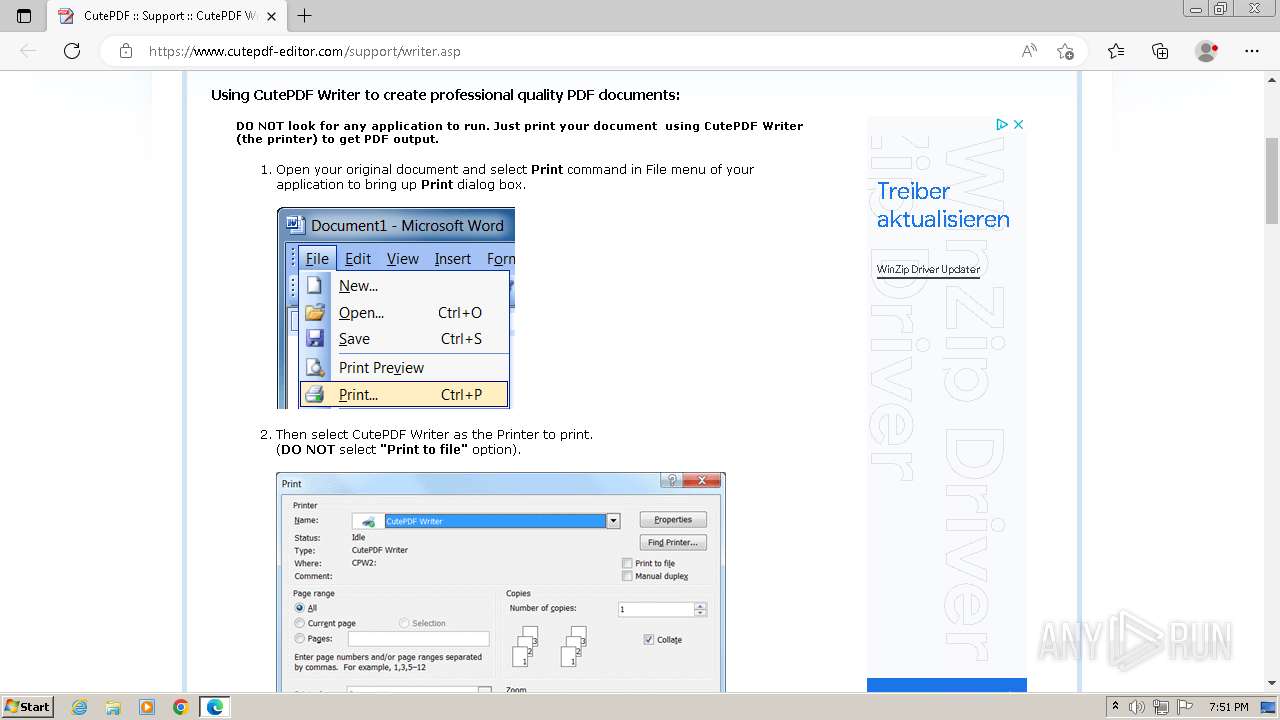Follow the WinZip Driver Updater link
Screen dimensions: 1280x720
[928, 269]
